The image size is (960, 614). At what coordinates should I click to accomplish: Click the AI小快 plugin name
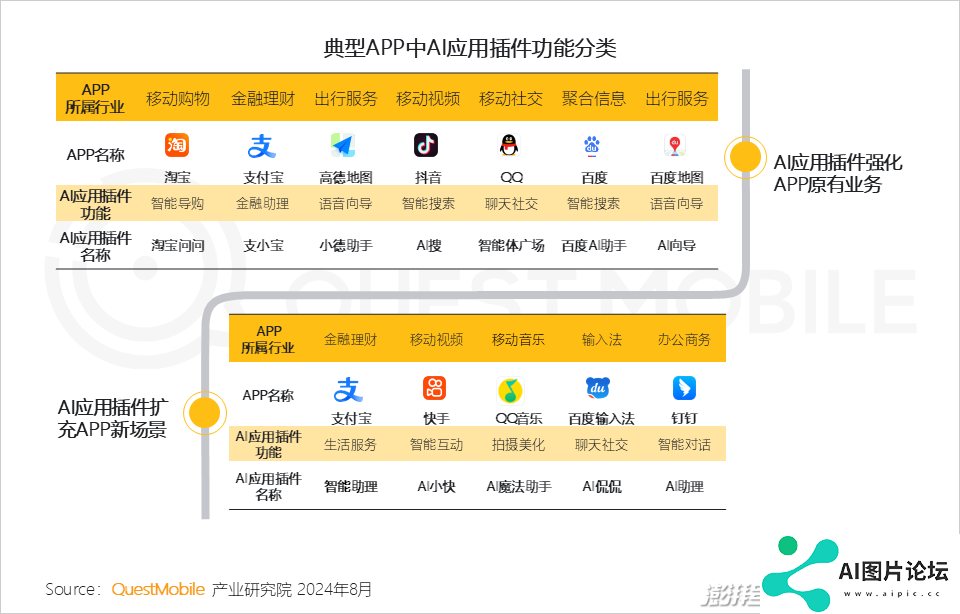tap(437, 487)
